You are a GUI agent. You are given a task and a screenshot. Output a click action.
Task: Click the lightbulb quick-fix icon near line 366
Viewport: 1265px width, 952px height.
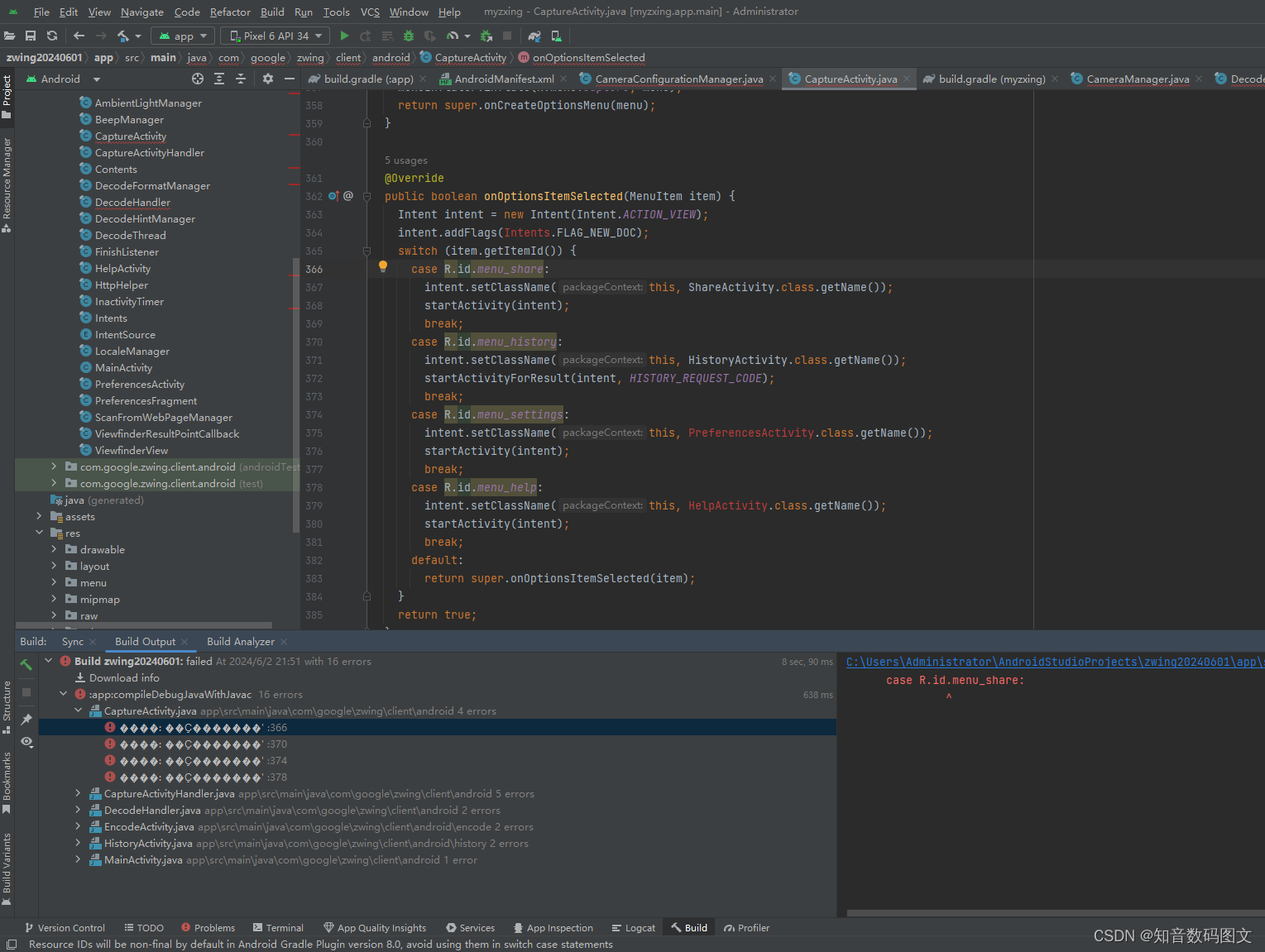[x=382, y=266]
